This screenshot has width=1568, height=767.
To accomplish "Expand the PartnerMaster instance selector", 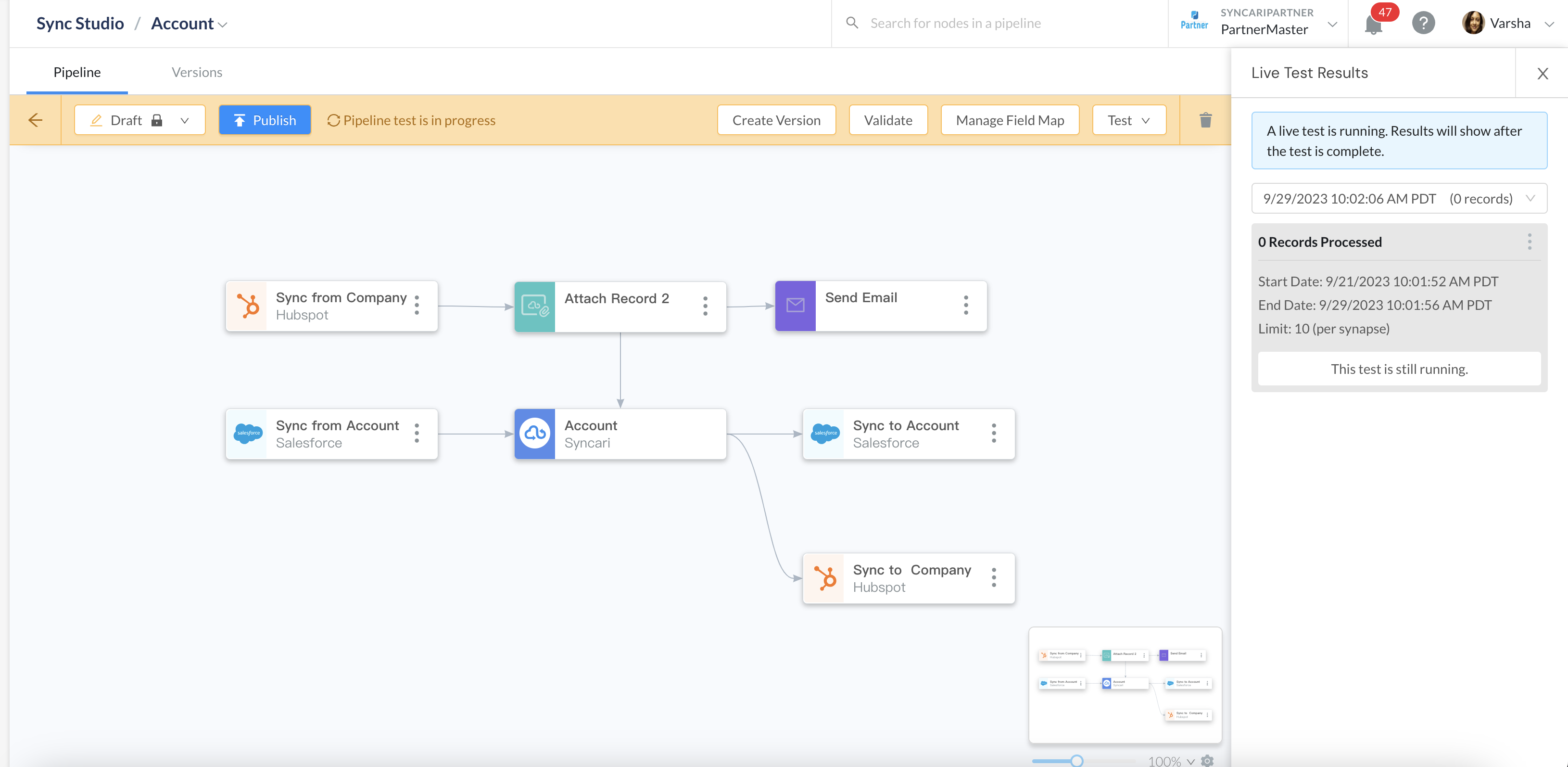I will [x=1332, y=25].
